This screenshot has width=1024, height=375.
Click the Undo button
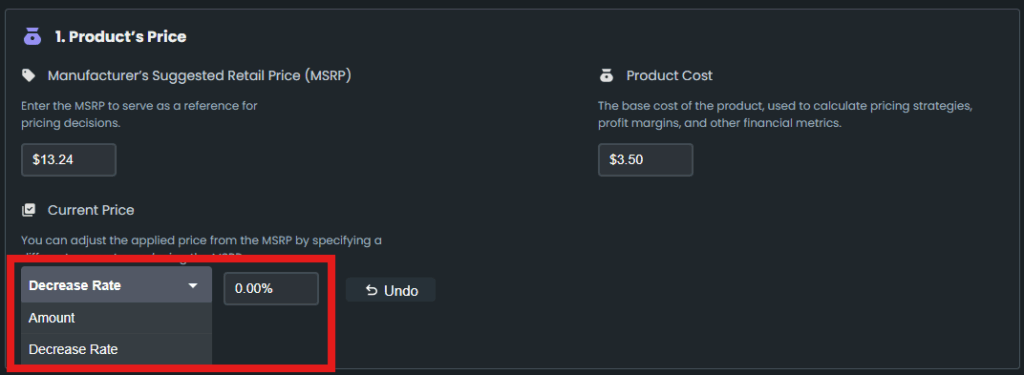coord(391,290)
